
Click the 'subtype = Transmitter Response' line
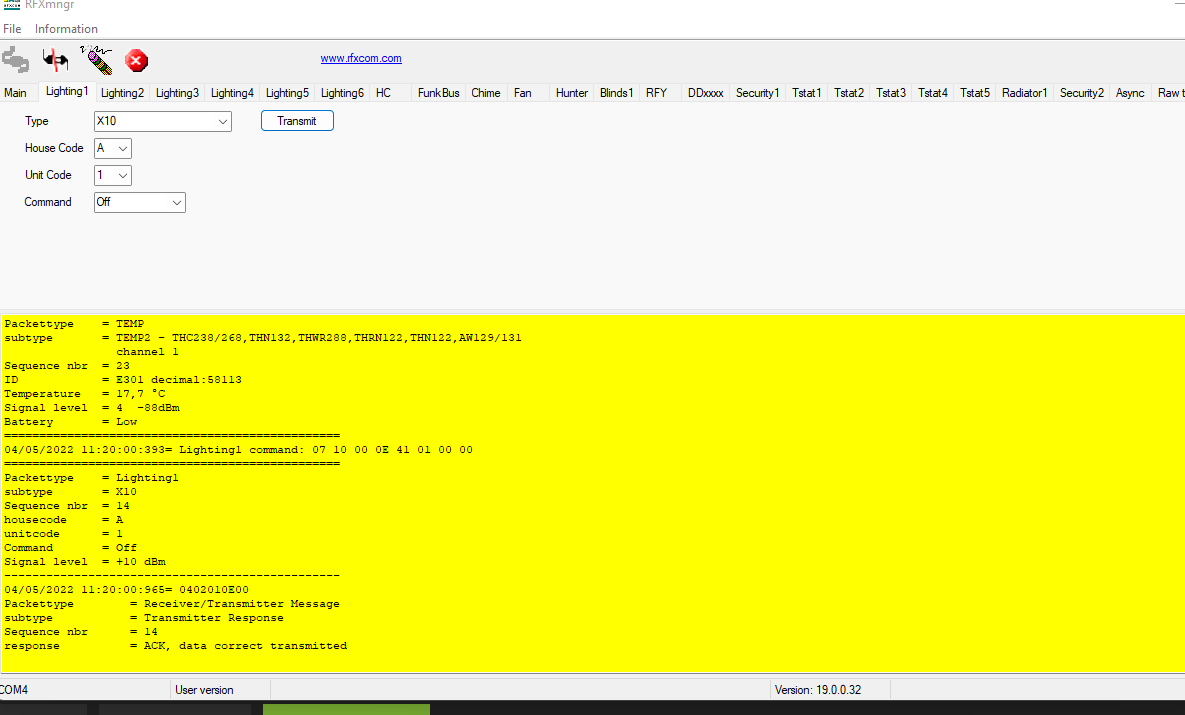point(144,618)
